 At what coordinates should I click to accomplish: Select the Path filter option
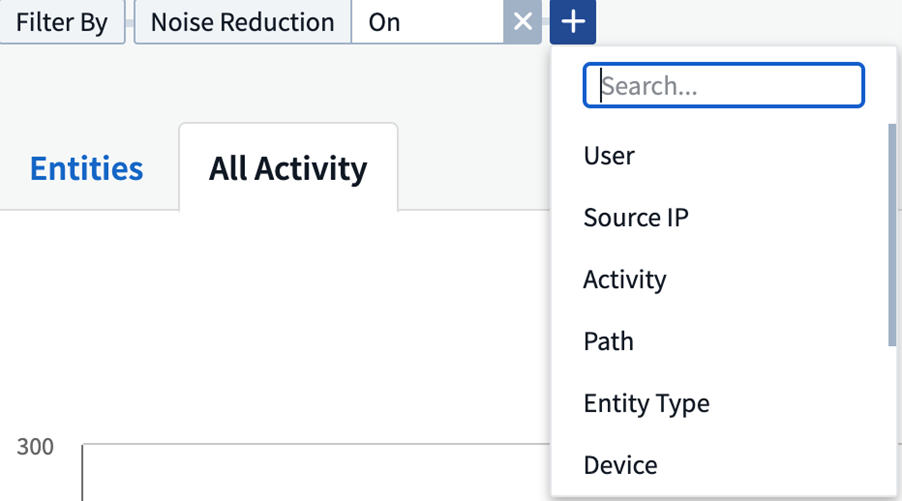click(x=608, y=342)
